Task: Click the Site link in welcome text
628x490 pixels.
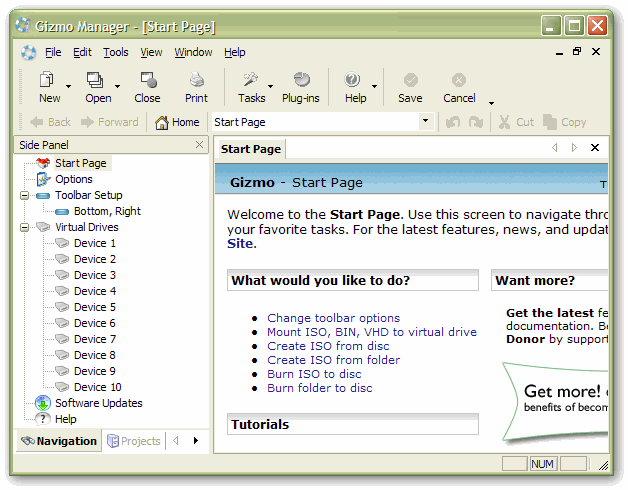Action: [x=240, y=244]
